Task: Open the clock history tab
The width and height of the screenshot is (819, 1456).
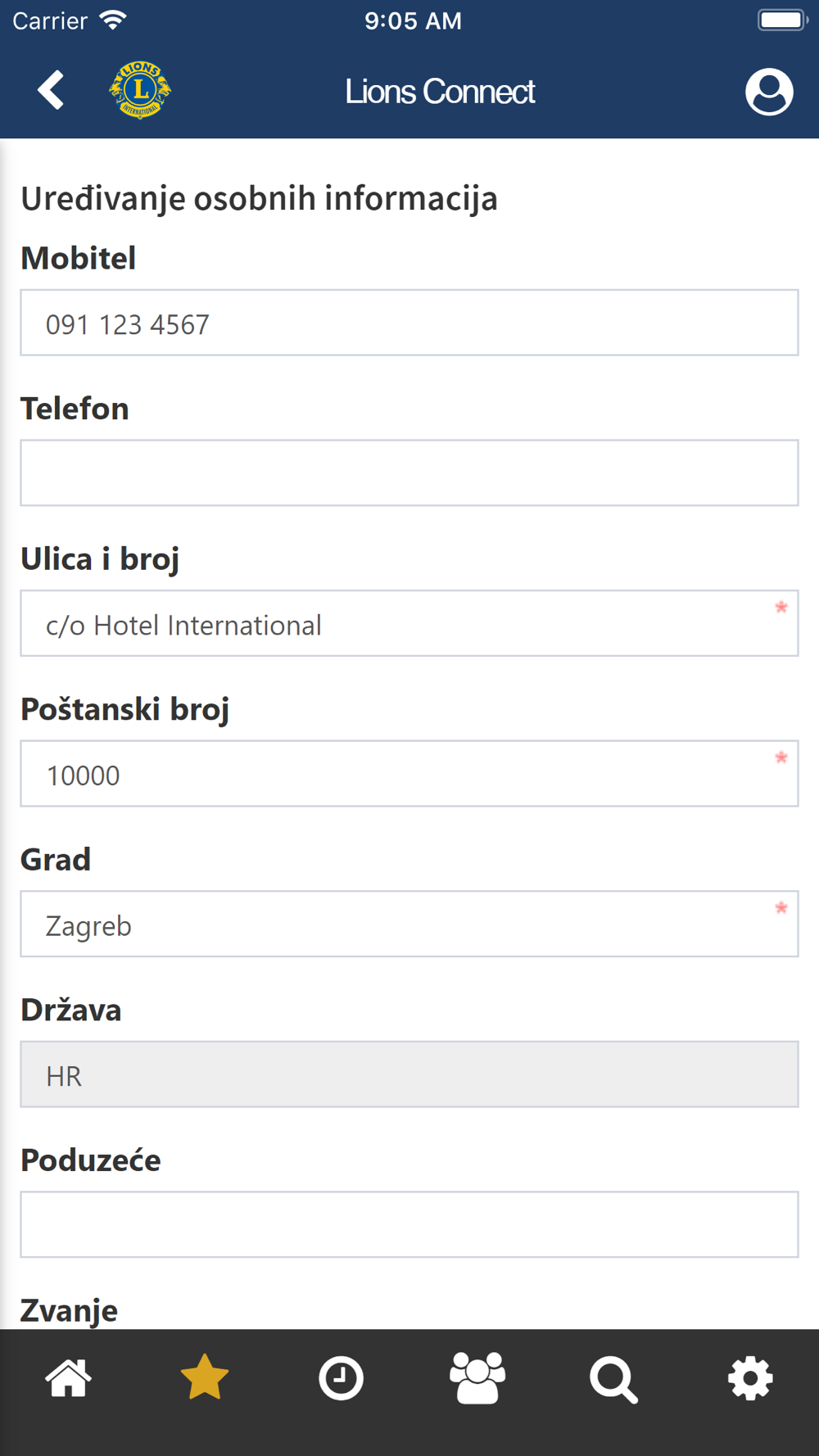Action: pos(341,1378)
